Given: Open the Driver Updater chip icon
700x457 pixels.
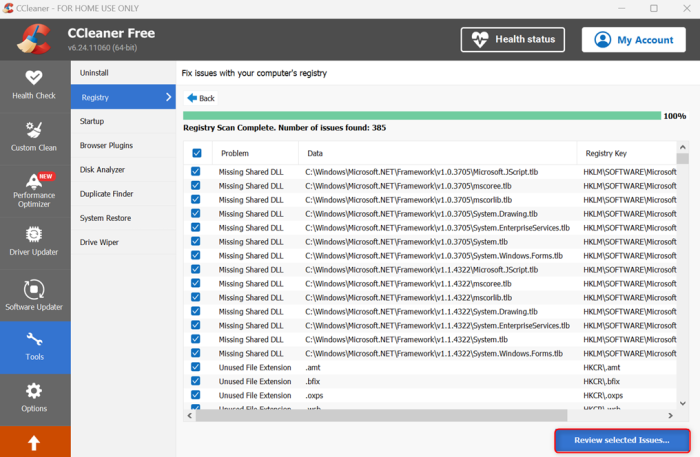Looking at the screenshot, I should point(33,234).
